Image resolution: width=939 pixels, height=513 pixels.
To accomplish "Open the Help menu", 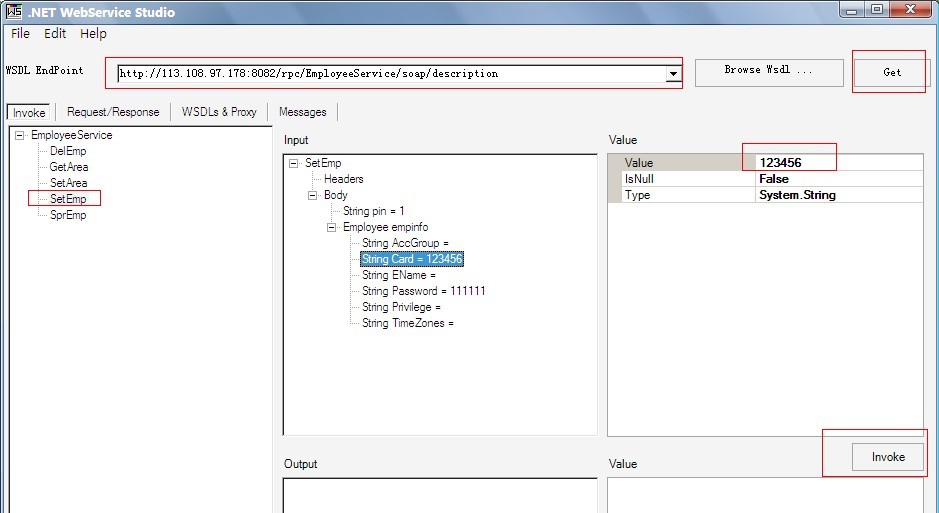I will tap(93, 33).
